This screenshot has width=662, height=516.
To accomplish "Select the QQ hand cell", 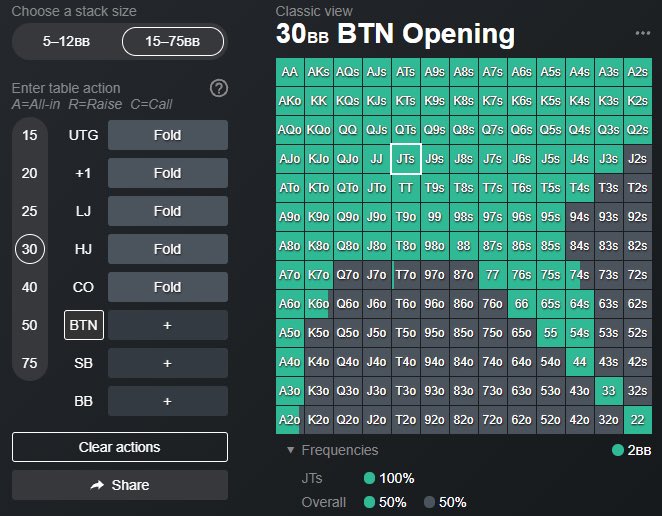I will pos(348,130).
